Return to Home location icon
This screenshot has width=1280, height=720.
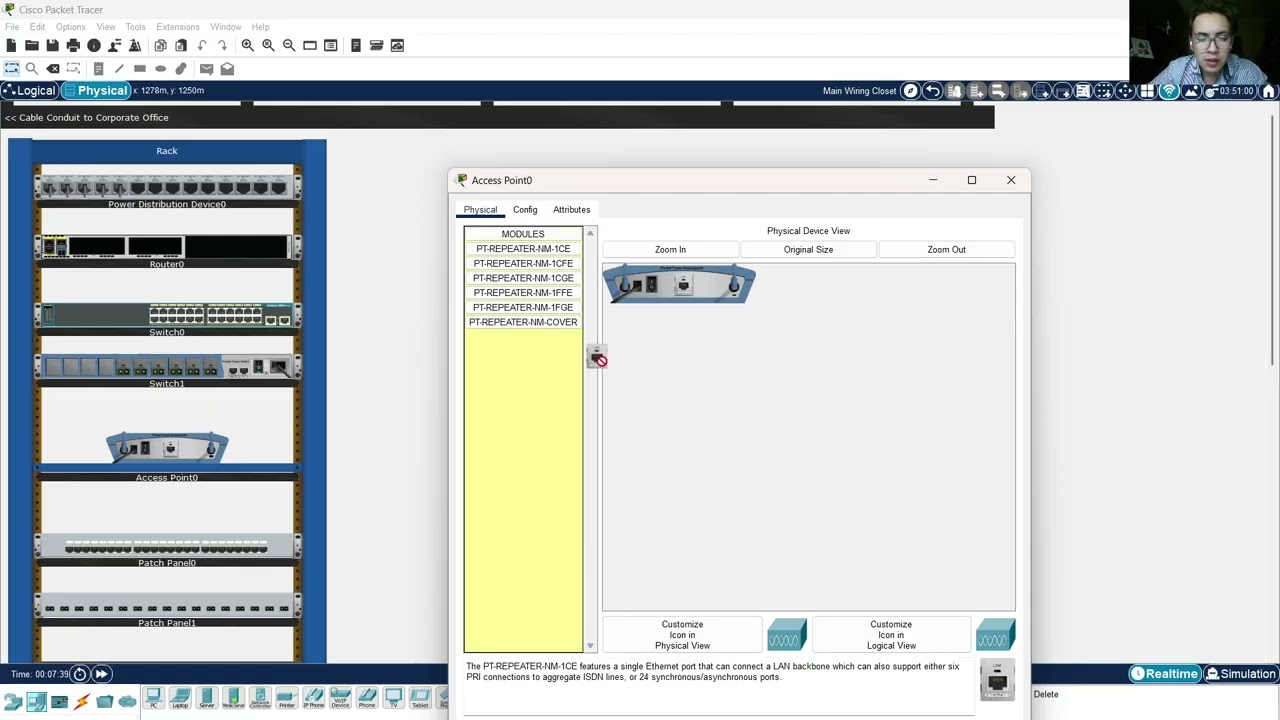[1268, 91]
